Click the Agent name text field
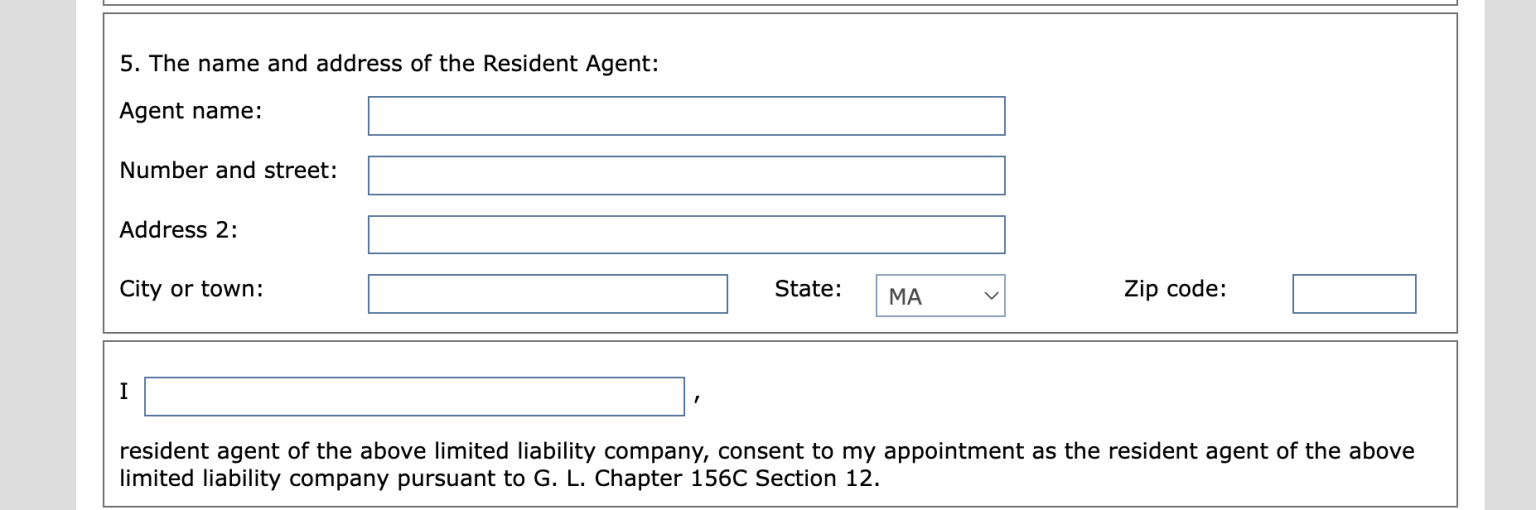The width and height of the screenshot is (1536, 510). (x=686, y=116)
